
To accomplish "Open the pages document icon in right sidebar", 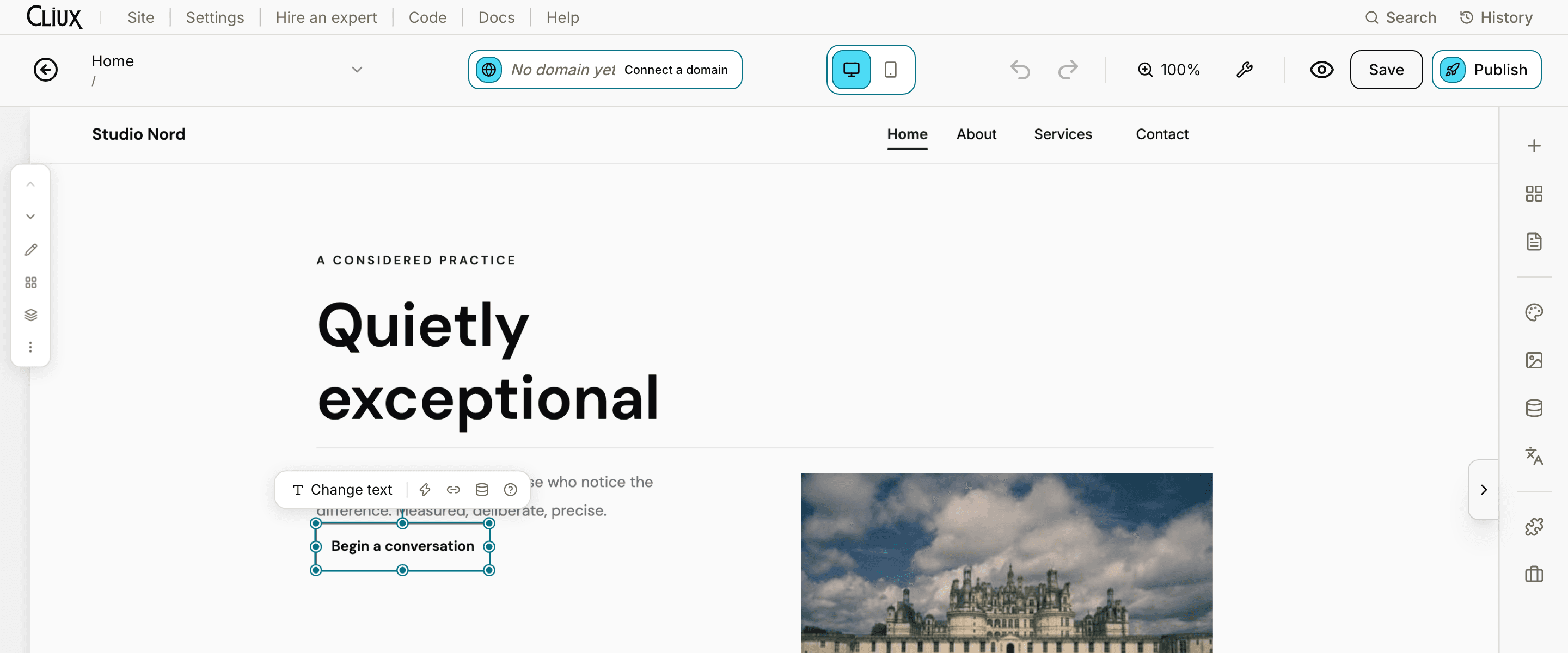I will click(x=1533, y=242).
